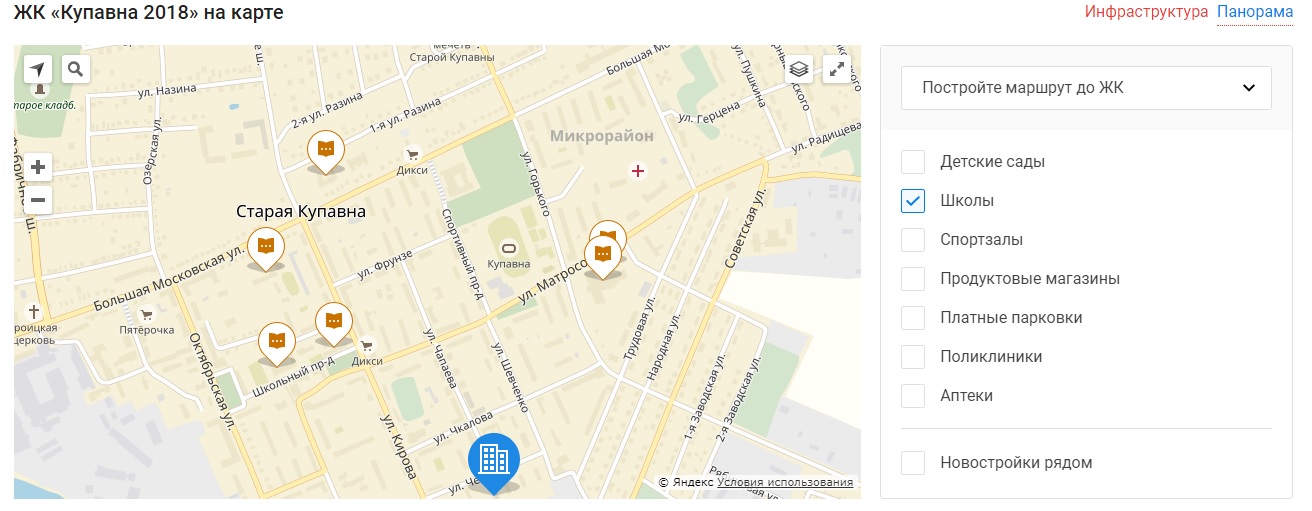Expand map to fullscreen
The width and height of the screenshot is (1312, 511).
click(x=836, y=69)
